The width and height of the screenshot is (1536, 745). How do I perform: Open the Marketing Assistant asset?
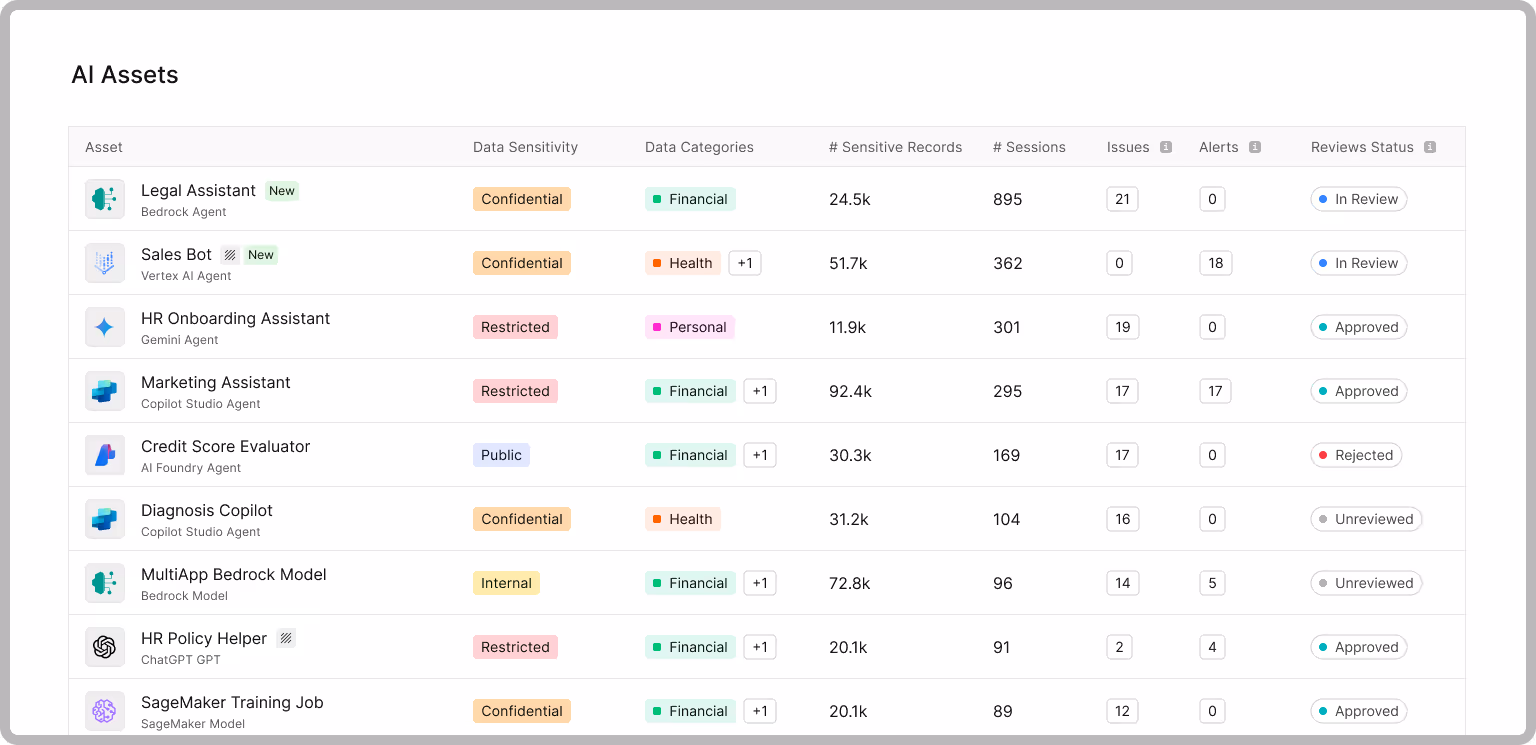(215, 383)
